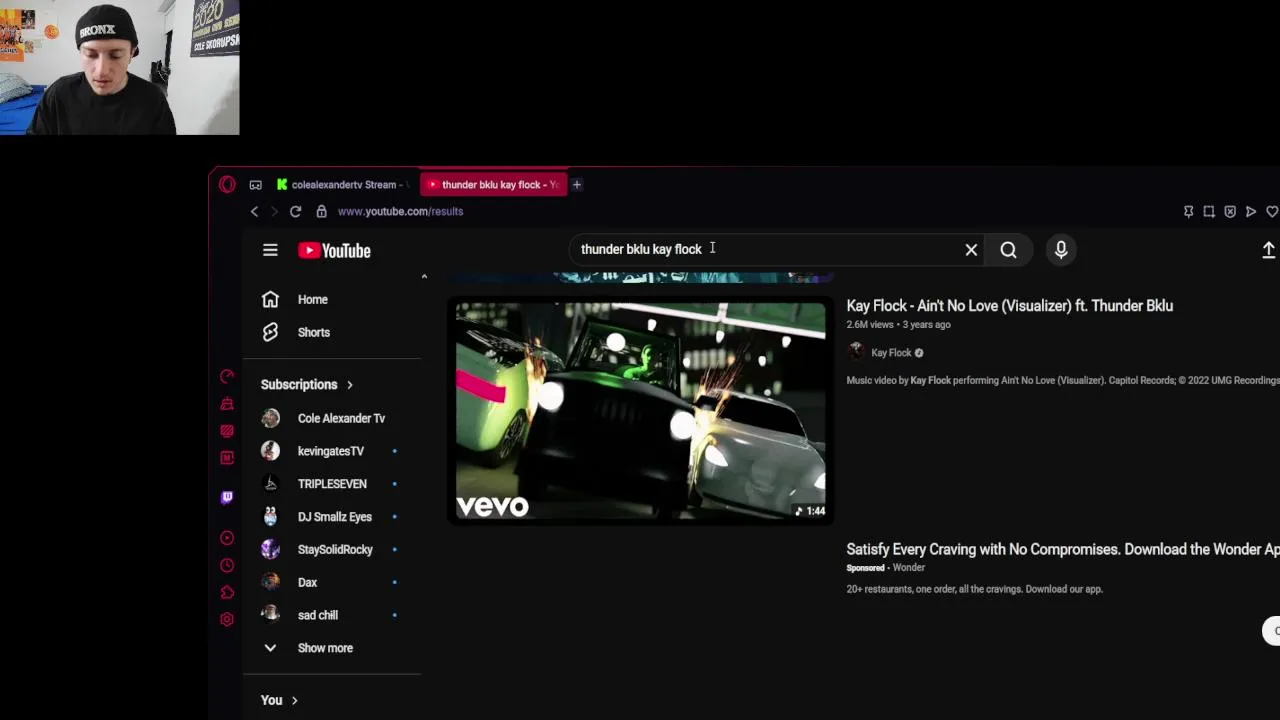Open the ad blocker shield icon
This screenshot has height=720, width=1280.
1230,212
